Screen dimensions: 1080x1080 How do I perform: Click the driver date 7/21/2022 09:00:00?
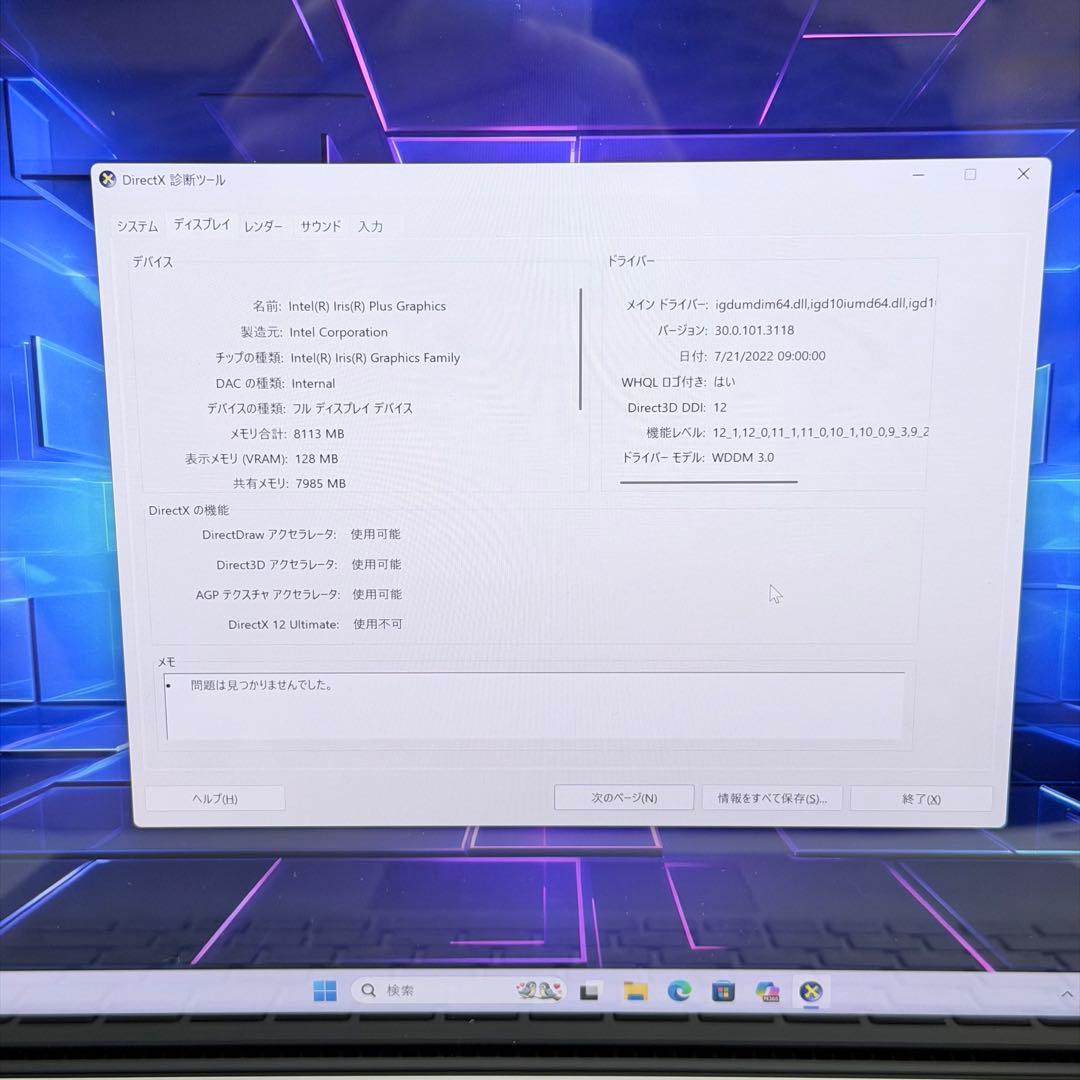(769, 356)
